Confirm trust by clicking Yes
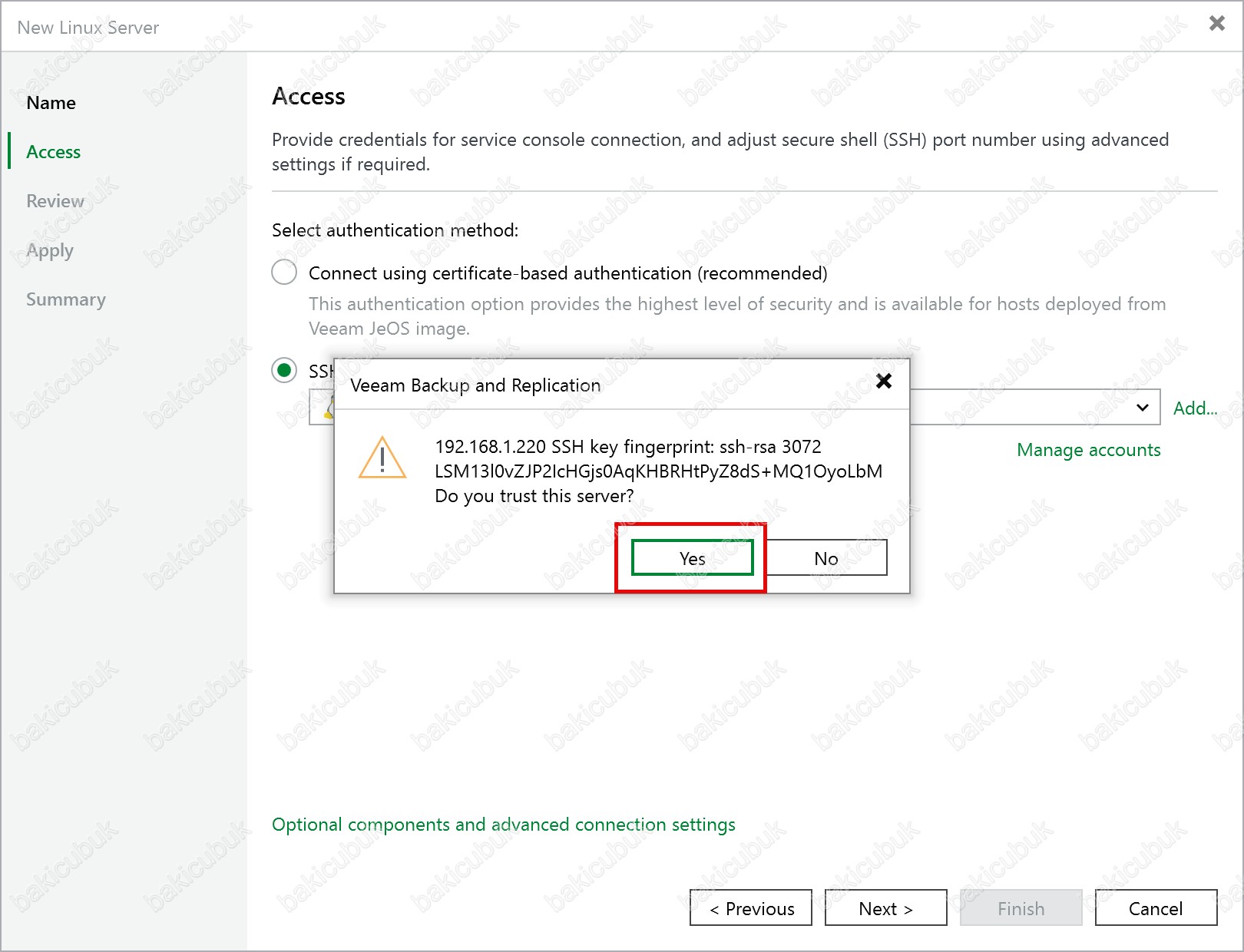 [x=692, y=558]
